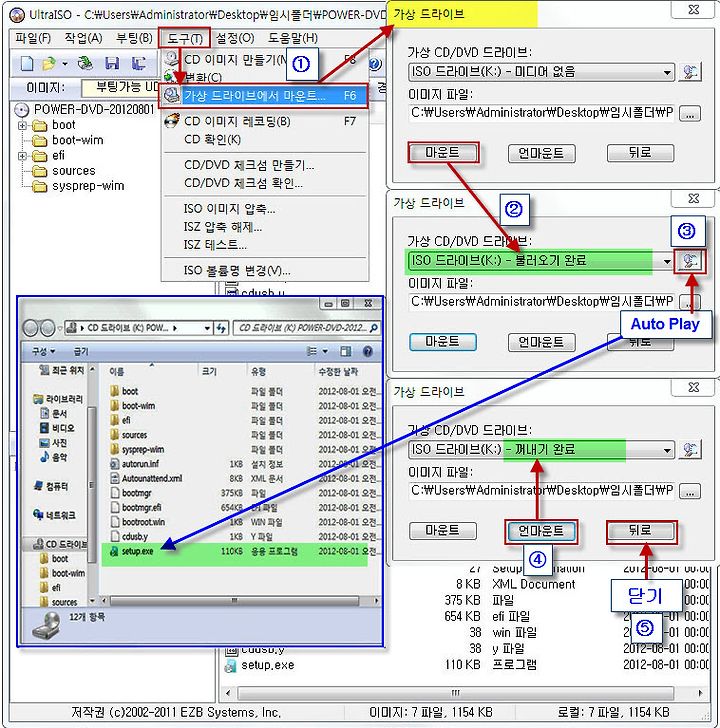Click 마운트 button in 미디어 없음 dialog
Screen dimensions: 720x728
pos(442,153)
